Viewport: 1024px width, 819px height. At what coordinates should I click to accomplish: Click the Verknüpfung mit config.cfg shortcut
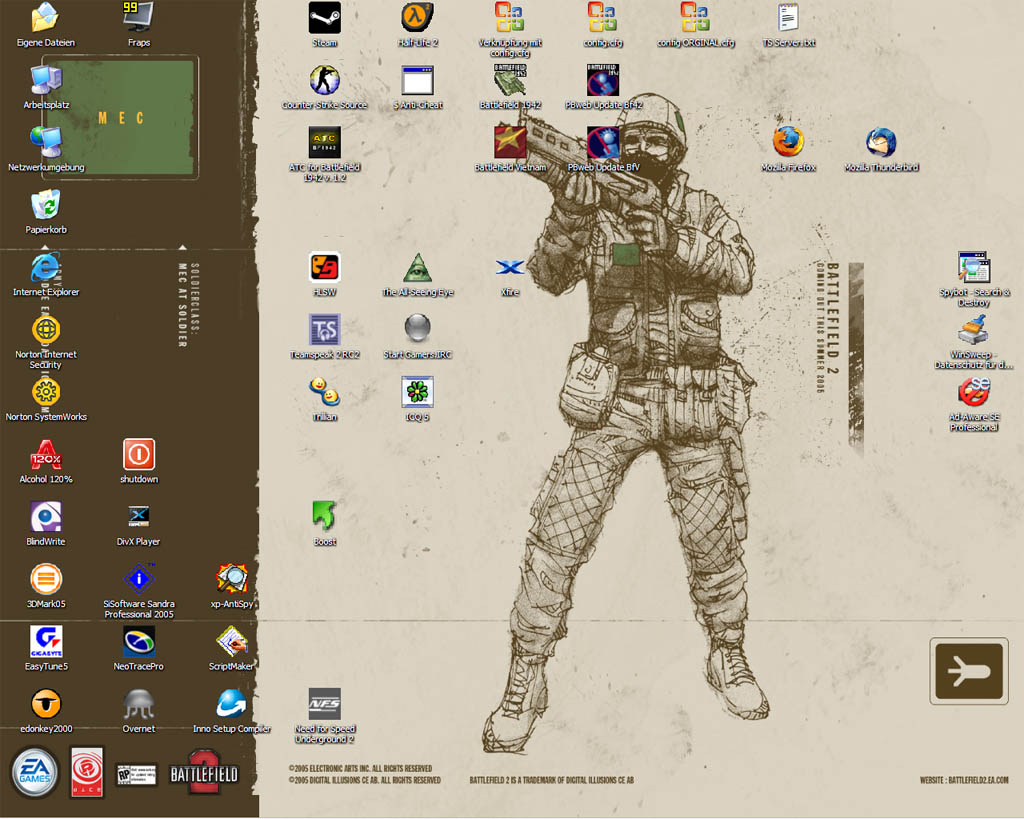click(x=510, y=18)
